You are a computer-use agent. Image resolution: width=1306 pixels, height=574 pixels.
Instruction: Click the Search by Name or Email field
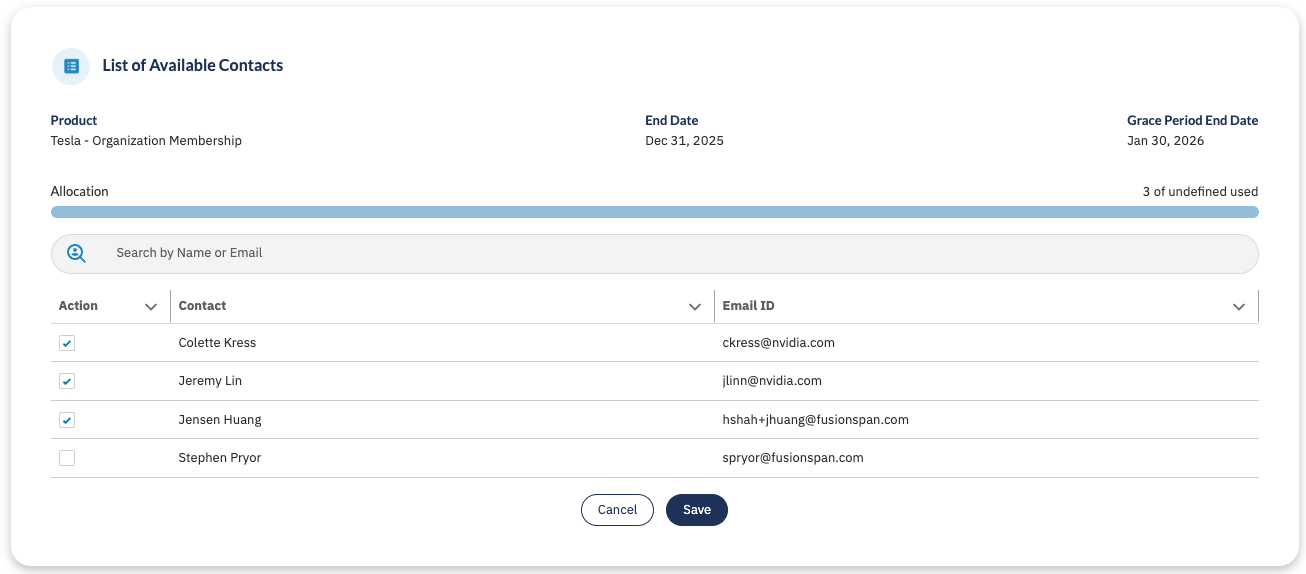655,254
